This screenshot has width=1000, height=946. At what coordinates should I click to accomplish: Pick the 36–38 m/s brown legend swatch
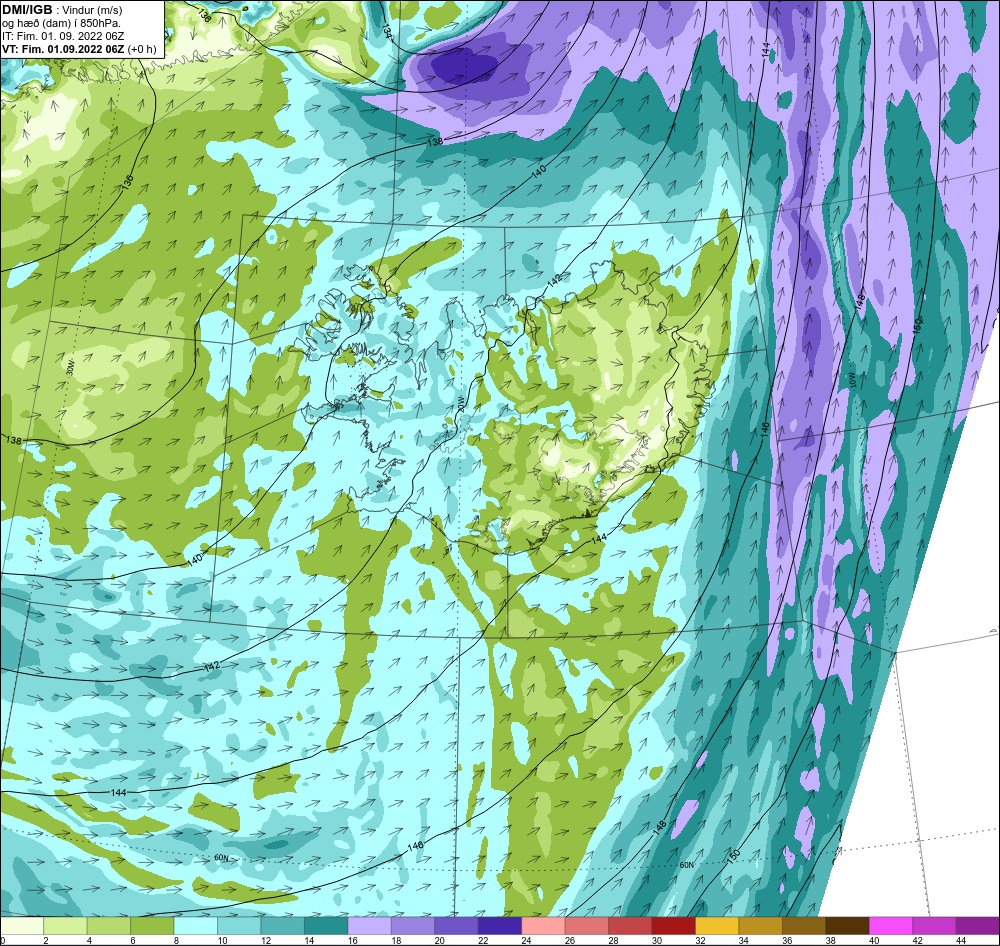(x=804, y=926)
